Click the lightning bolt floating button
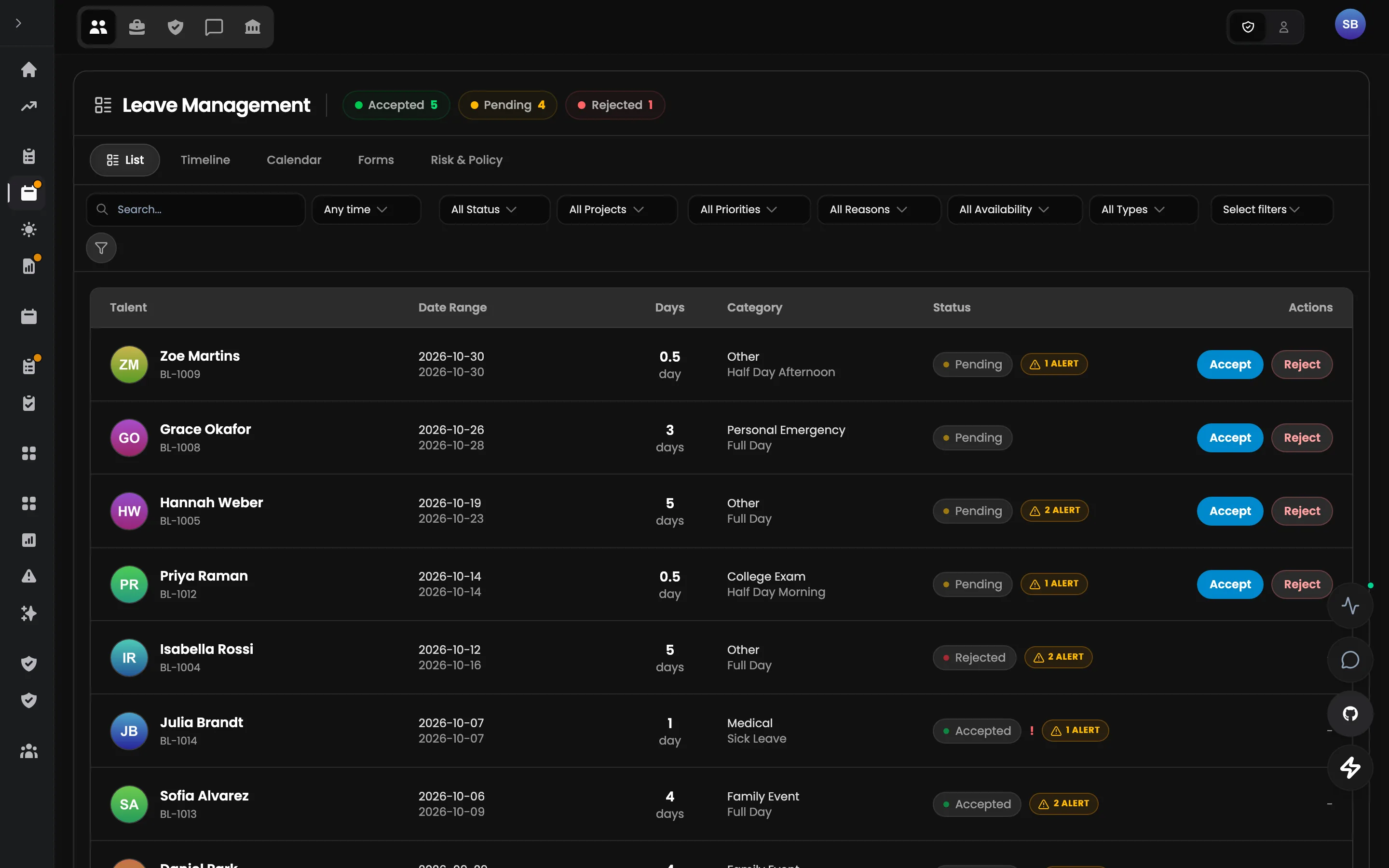 tap(1350, 768)
